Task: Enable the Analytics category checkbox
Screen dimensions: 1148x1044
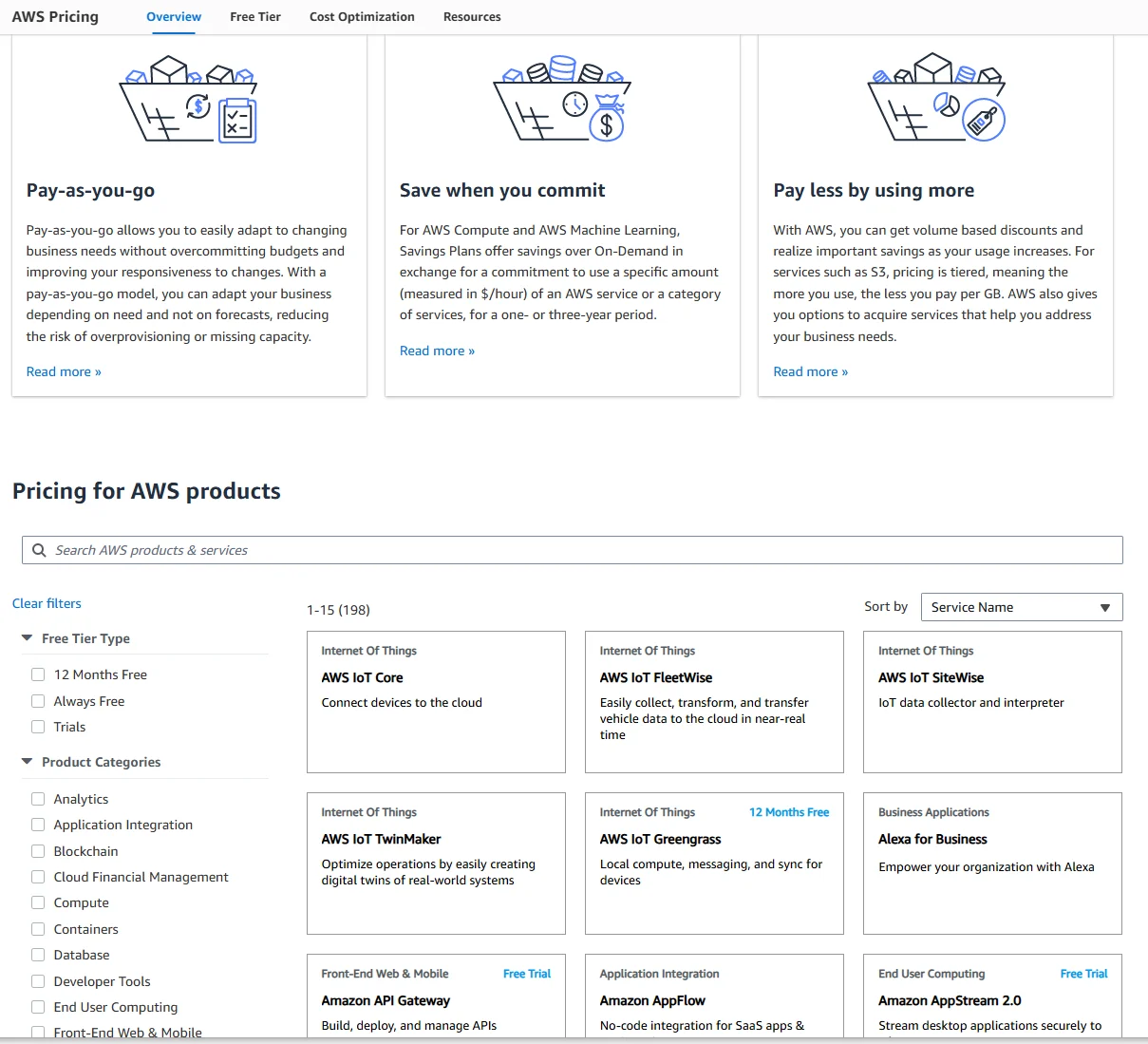Action: coord(38,799)
